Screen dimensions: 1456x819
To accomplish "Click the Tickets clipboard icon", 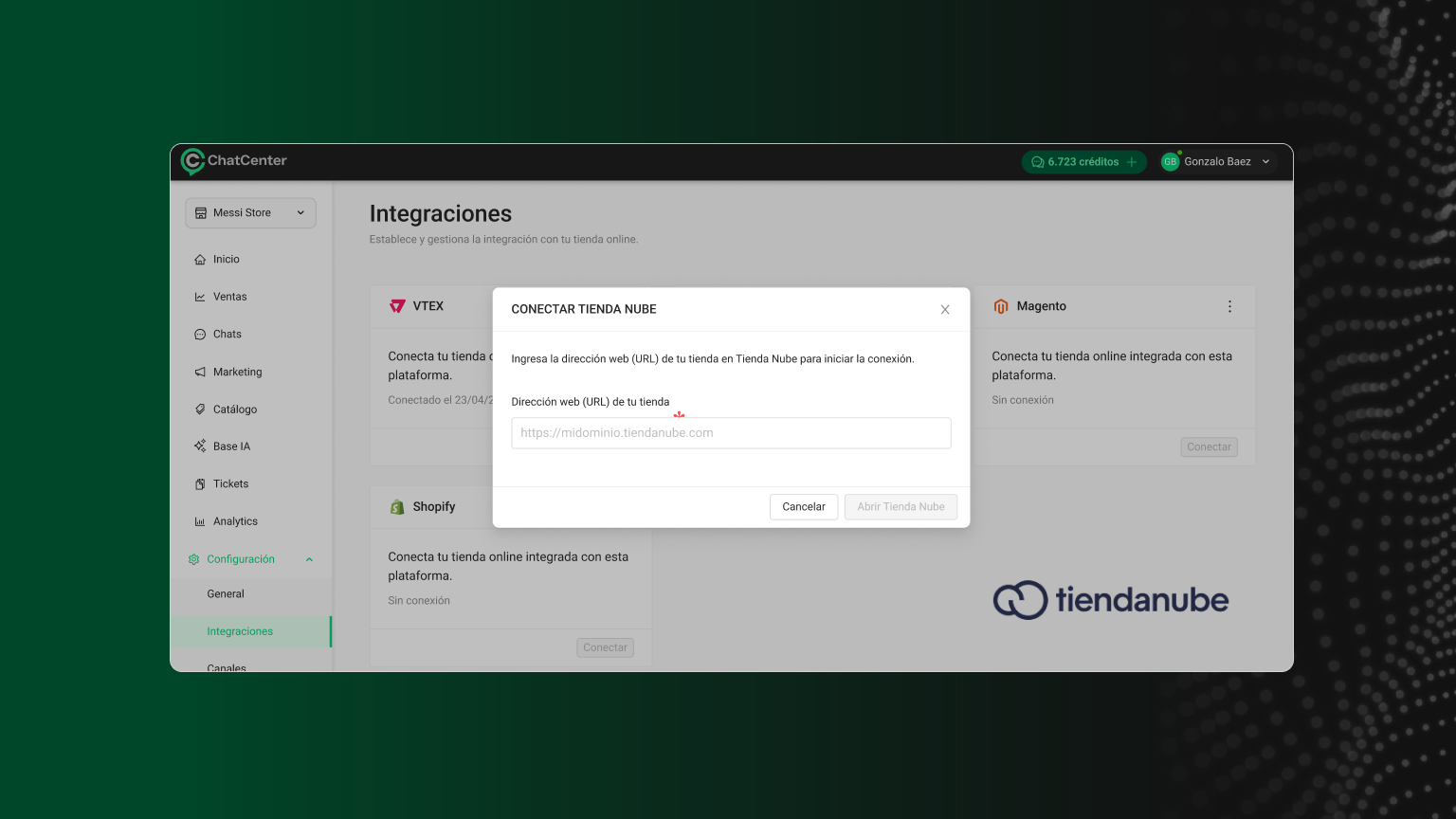I will [x=200, y=484].
